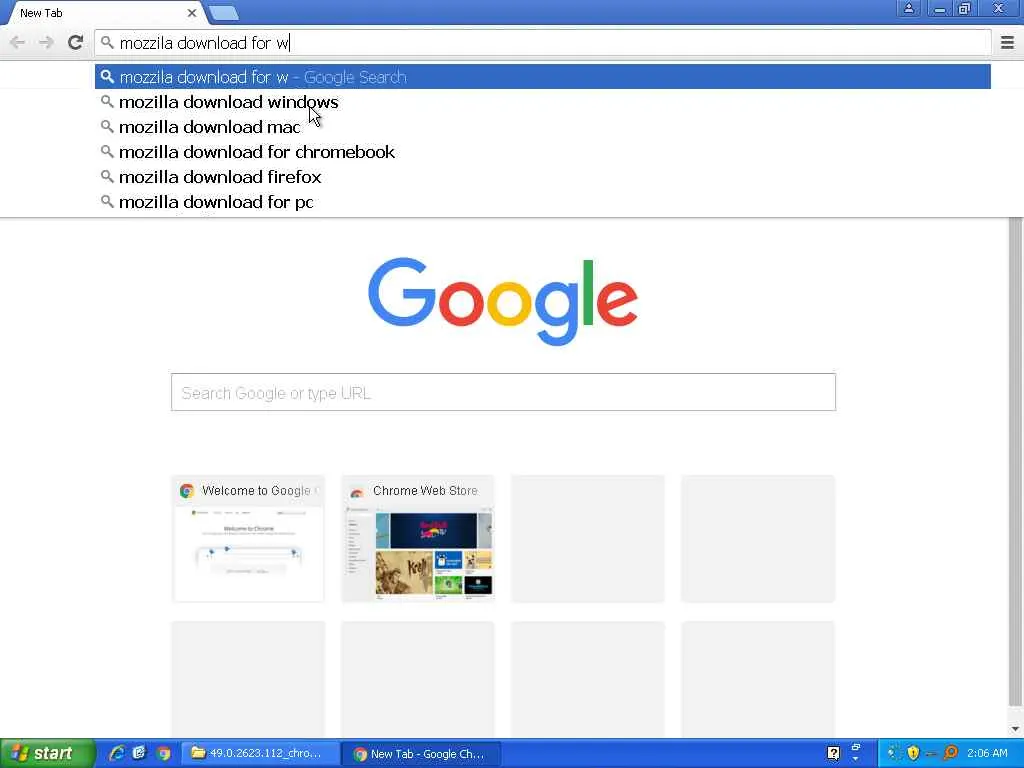1024x768 pixels.
Task: Click the Chrome user profile icon
Action: (908, 9)
